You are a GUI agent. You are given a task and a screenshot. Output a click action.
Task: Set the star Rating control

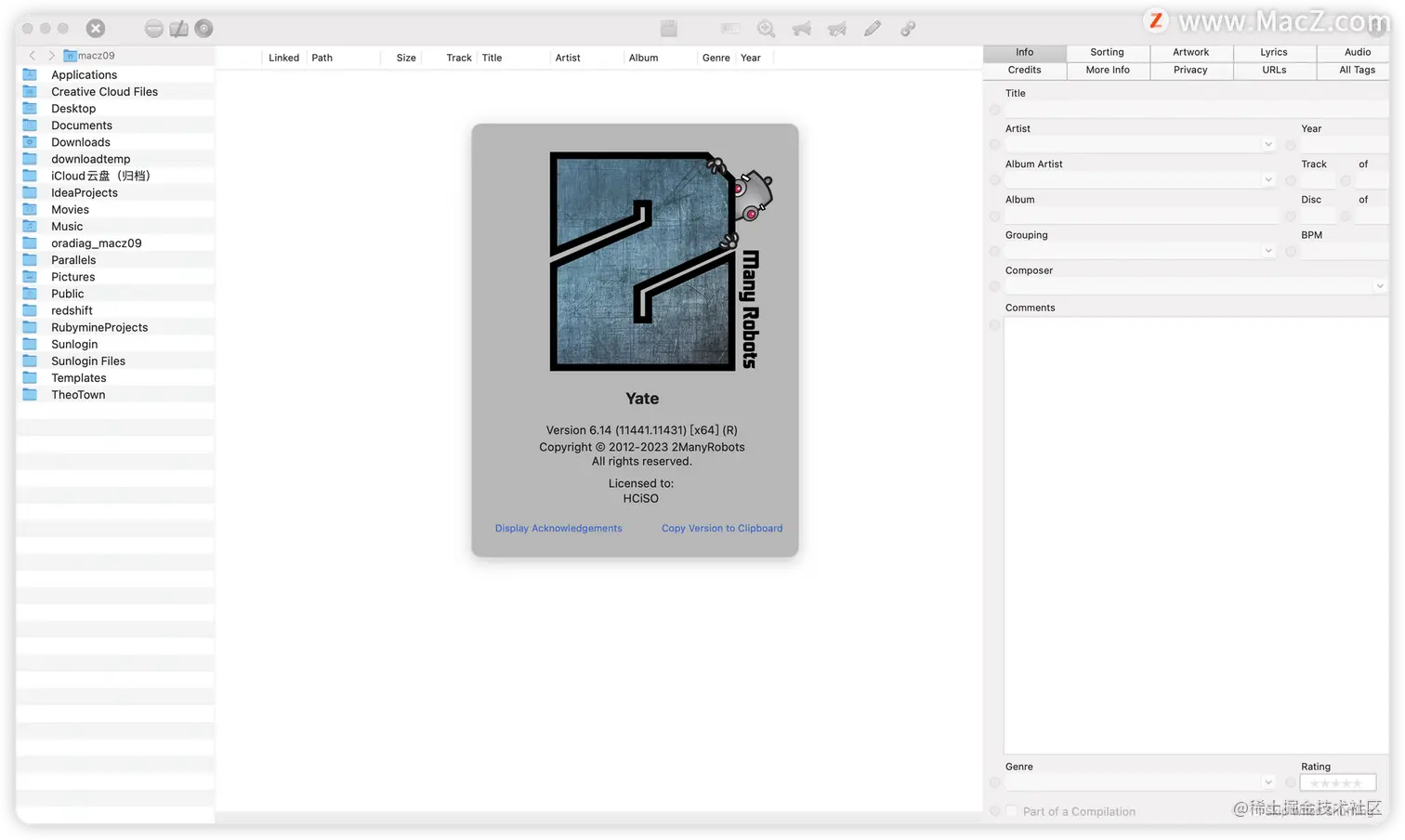coord(1337,783)
